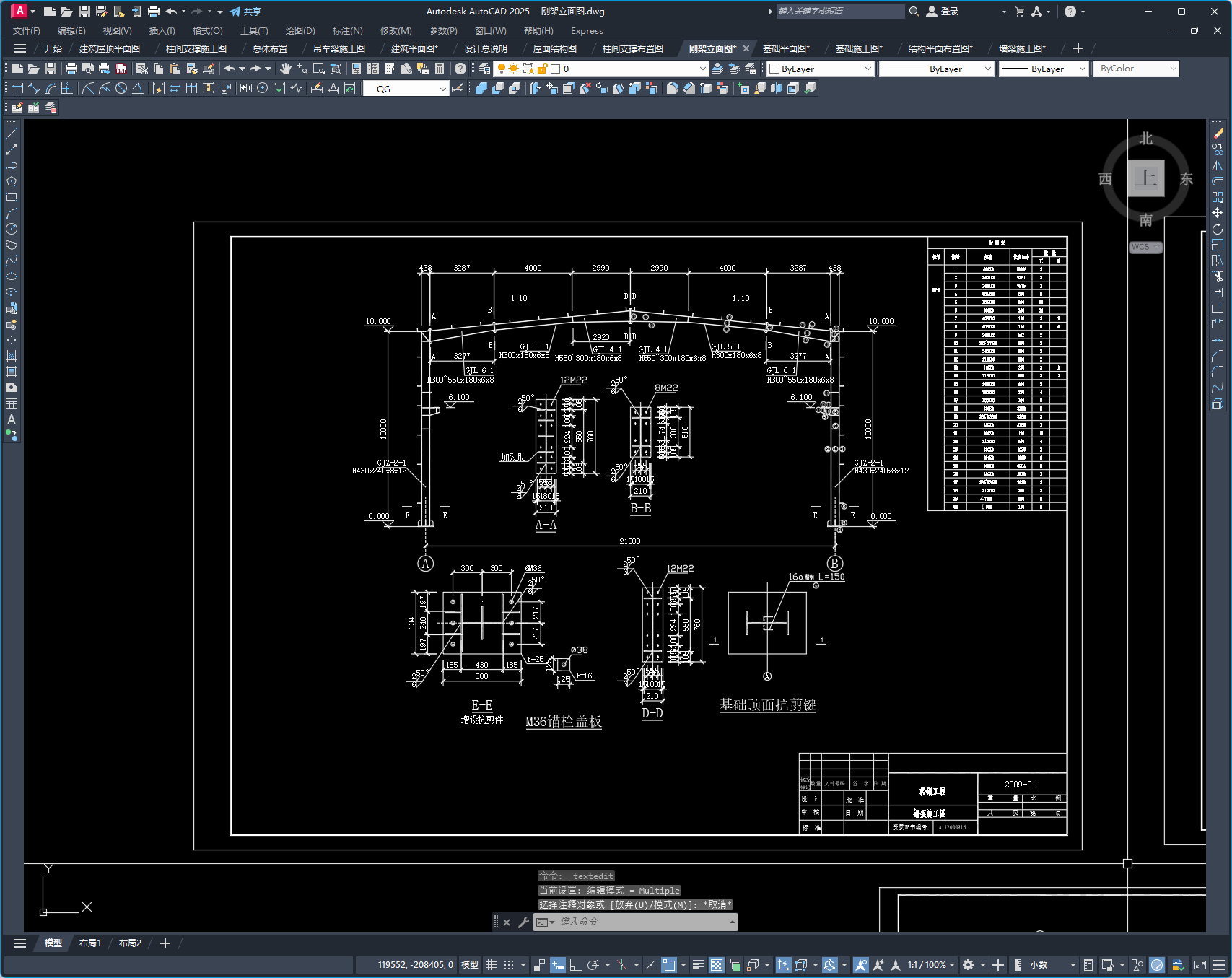1232x978 pixels.
Task: Click the 登录 sign-in button
Action: point(943,12)
